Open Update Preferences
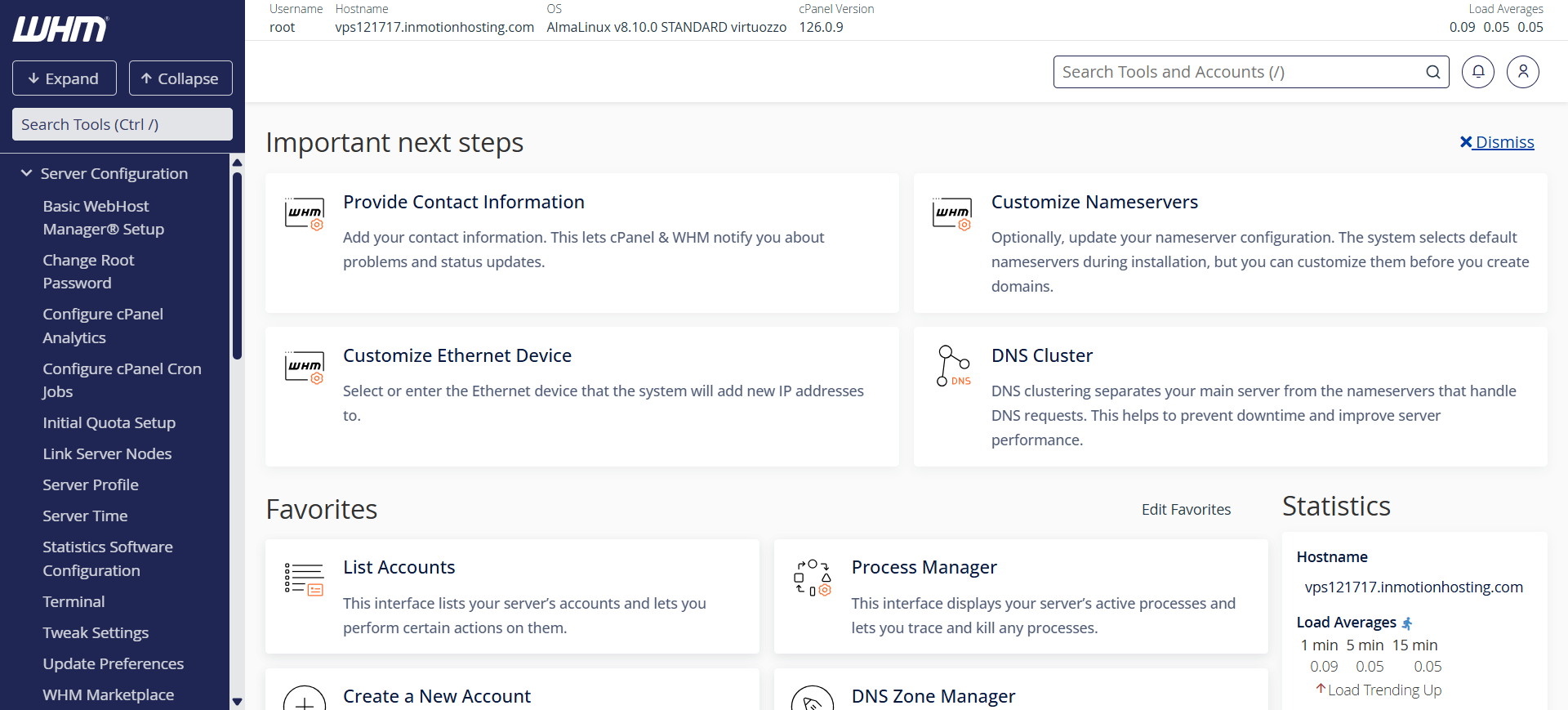The width and height of the screenshot is (1568, 710). [x=114, y=663]
